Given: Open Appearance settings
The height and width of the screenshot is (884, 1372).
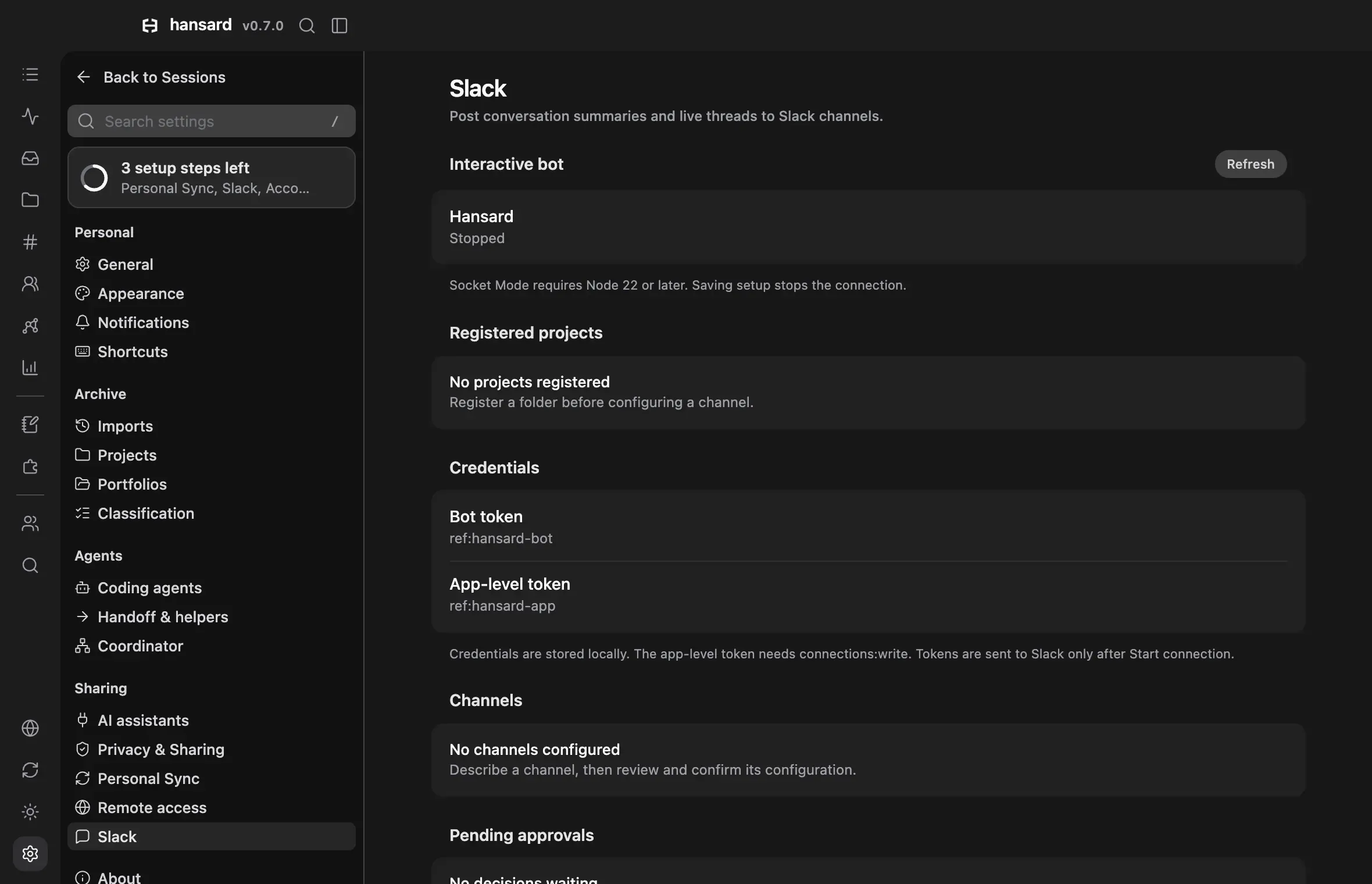Looking at the screenshot, I should click(212, 294).
